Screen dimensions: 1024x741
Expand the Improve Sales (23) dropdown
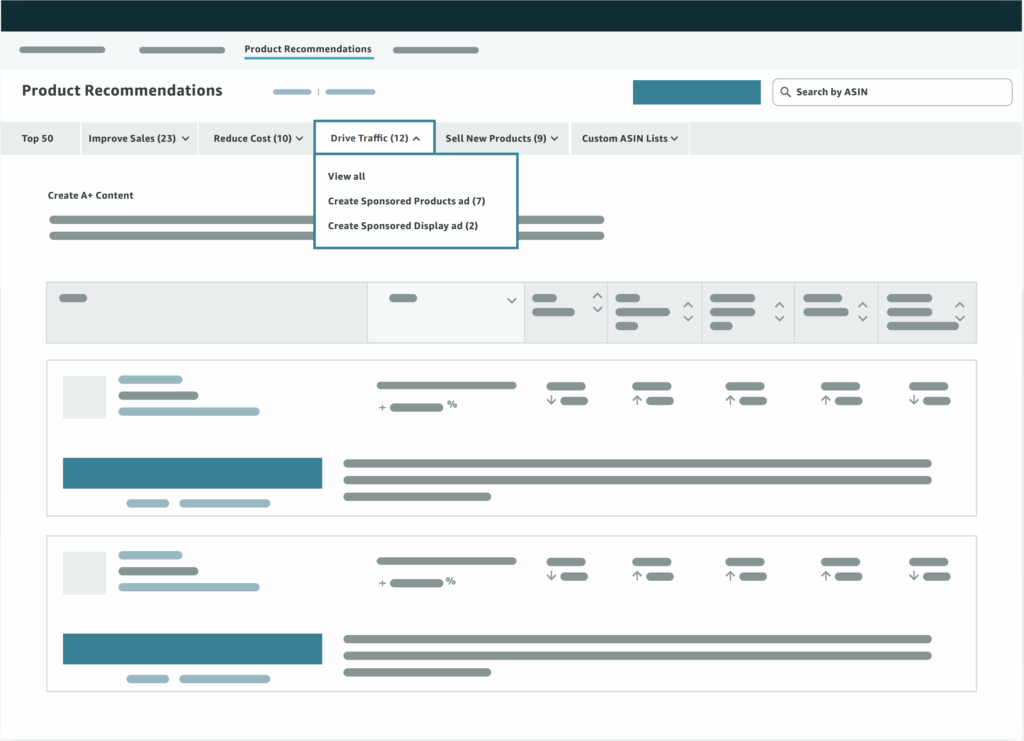pyautogui.click(x=139, y=139)
